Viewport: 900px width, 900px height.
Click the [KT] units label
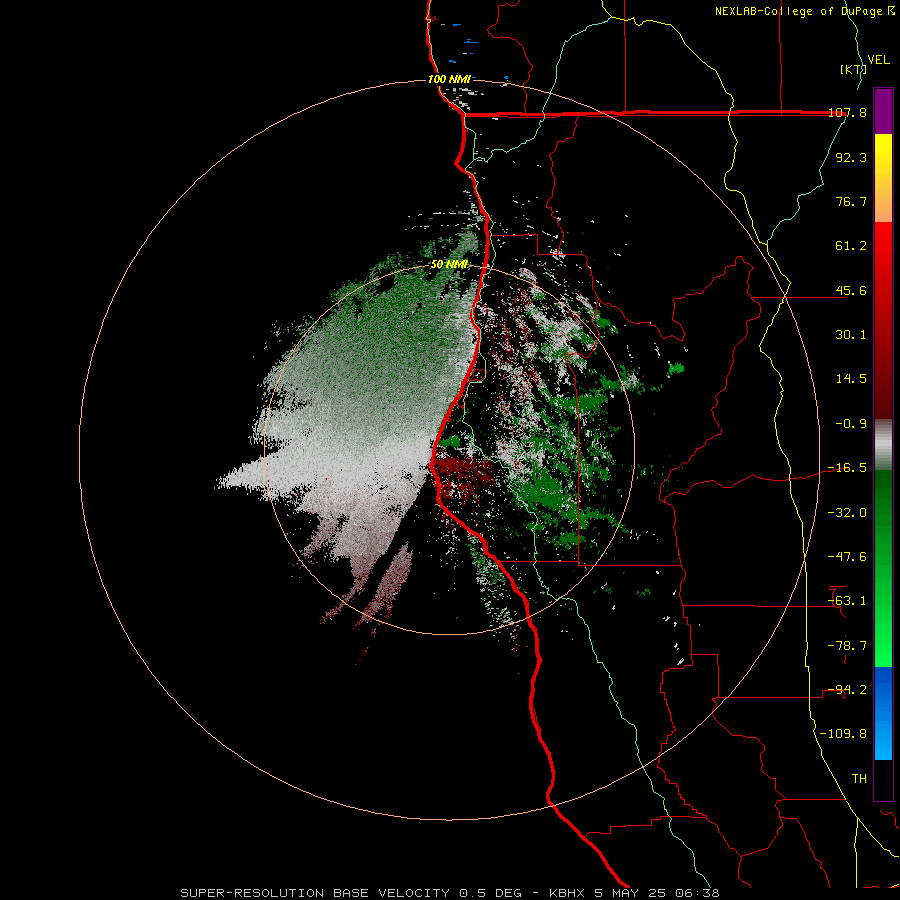coord(854,69)
